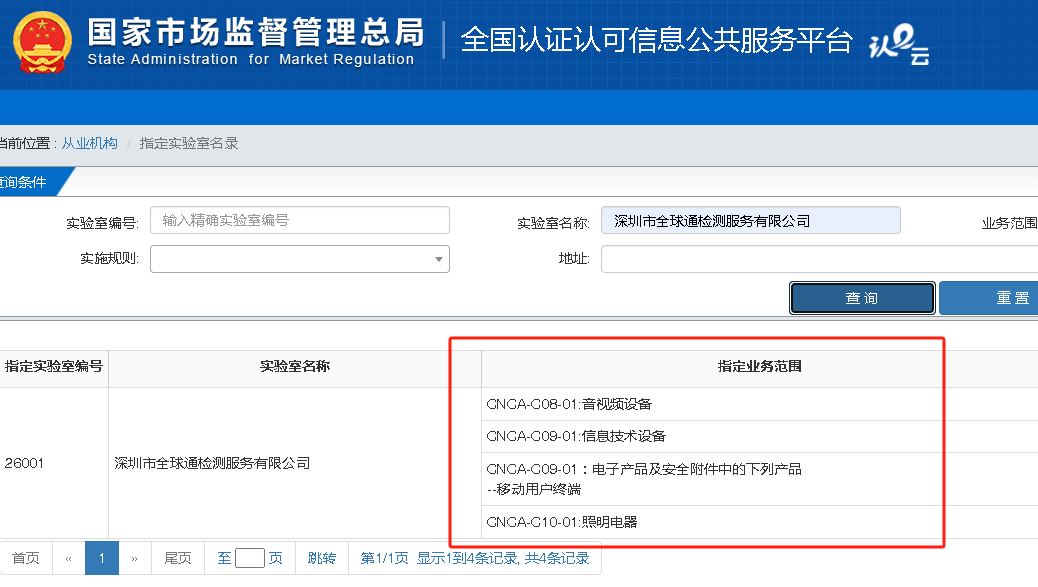Focus the 实验室编号 input field
The image size is (1038, 587).
tap(300, 220)
